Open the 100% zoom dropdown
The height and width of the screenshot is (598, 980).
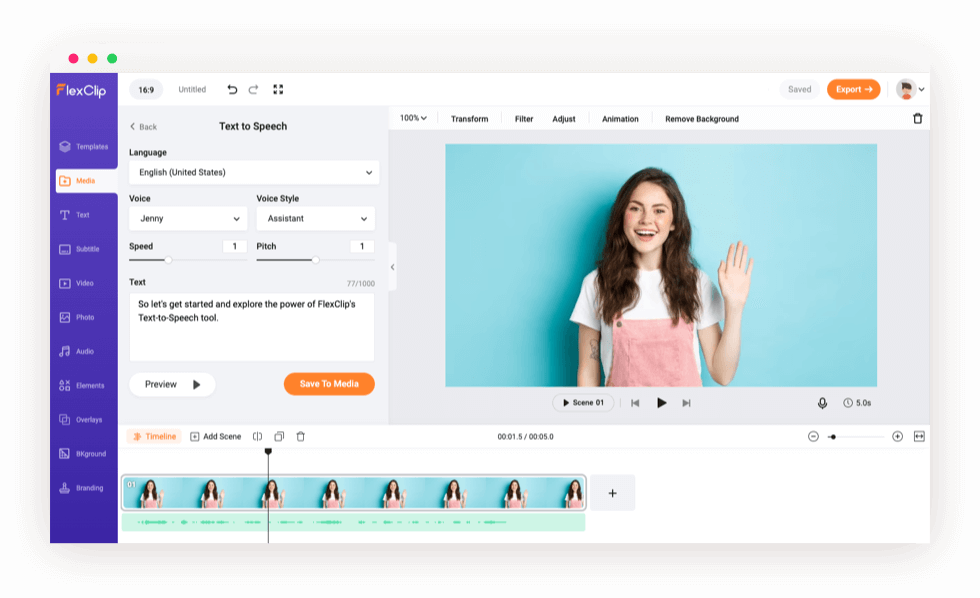click(413, 118)
